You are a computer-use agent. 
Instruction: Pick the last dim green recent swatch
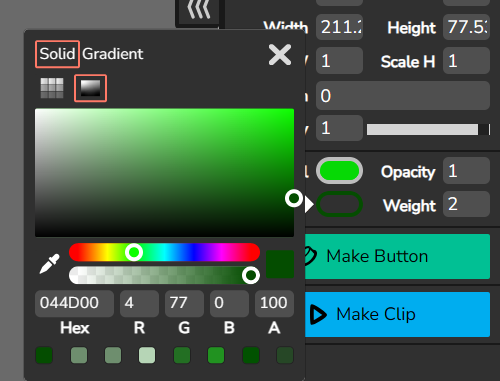point(285,355)
